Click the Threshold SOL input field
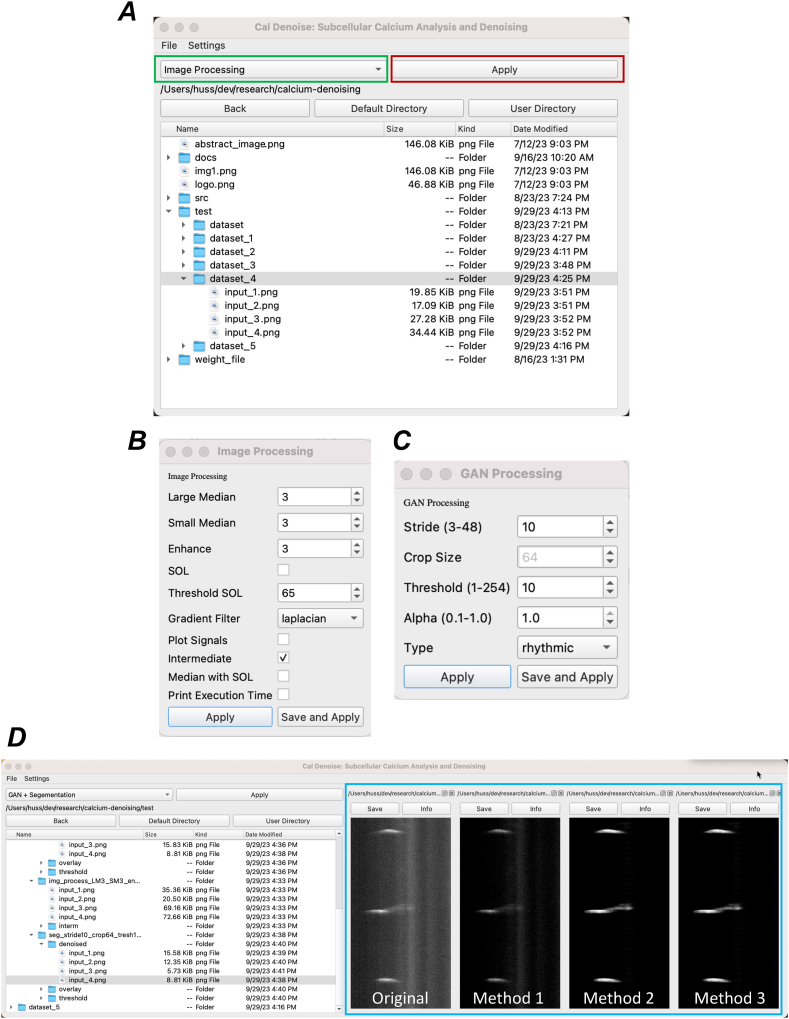 coord(311,593)
